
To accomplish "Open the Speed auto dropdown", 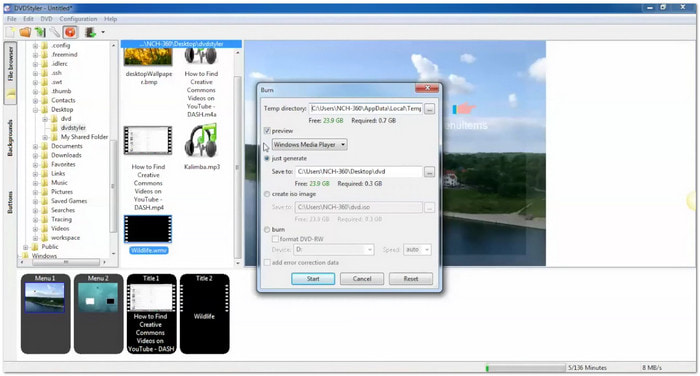I will click(x=417, y=250).
